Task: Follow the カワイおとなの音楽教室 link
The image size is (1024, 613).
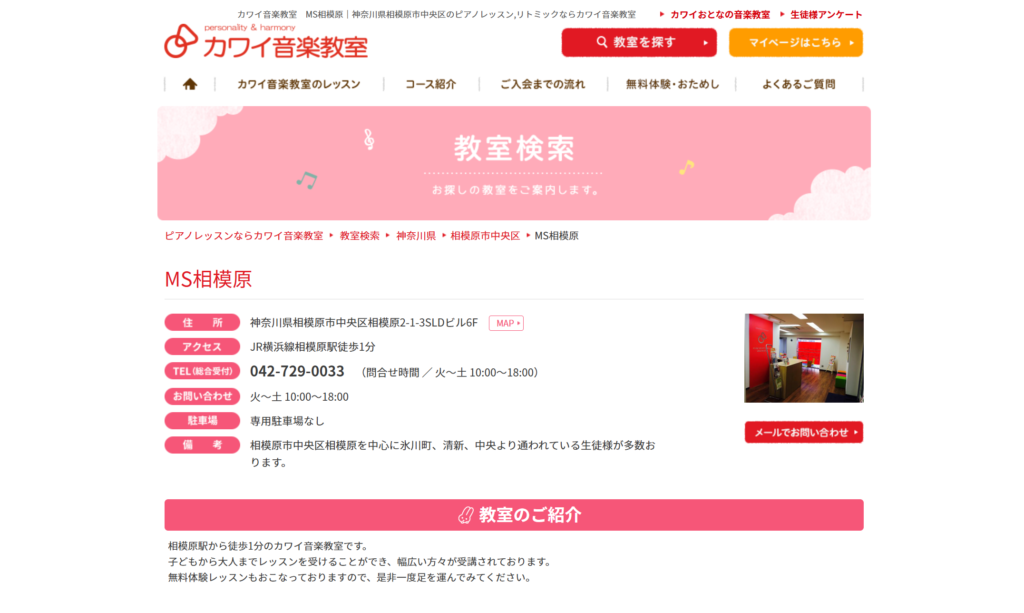Action: [x=720, y=14]
